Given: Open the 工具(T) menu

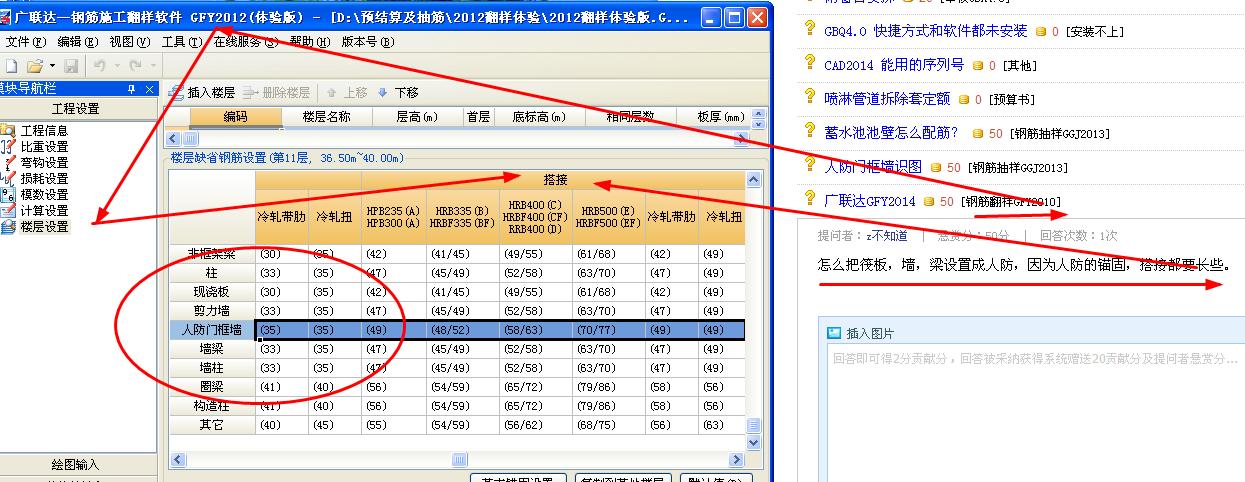Looking at the screenshot, I should click(x=181, y=42).
